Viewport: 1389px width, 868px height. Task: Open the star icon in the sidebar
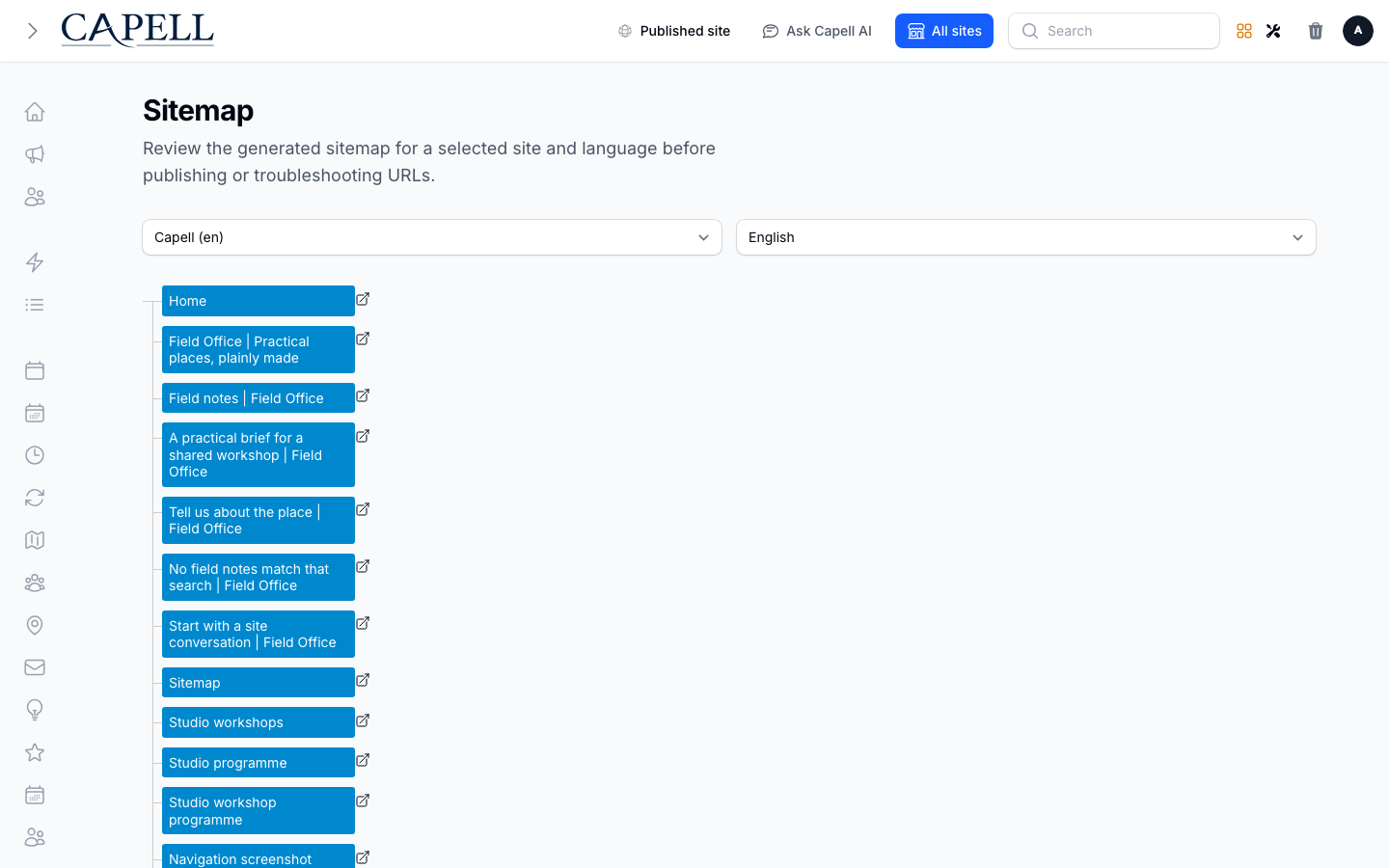35,752
